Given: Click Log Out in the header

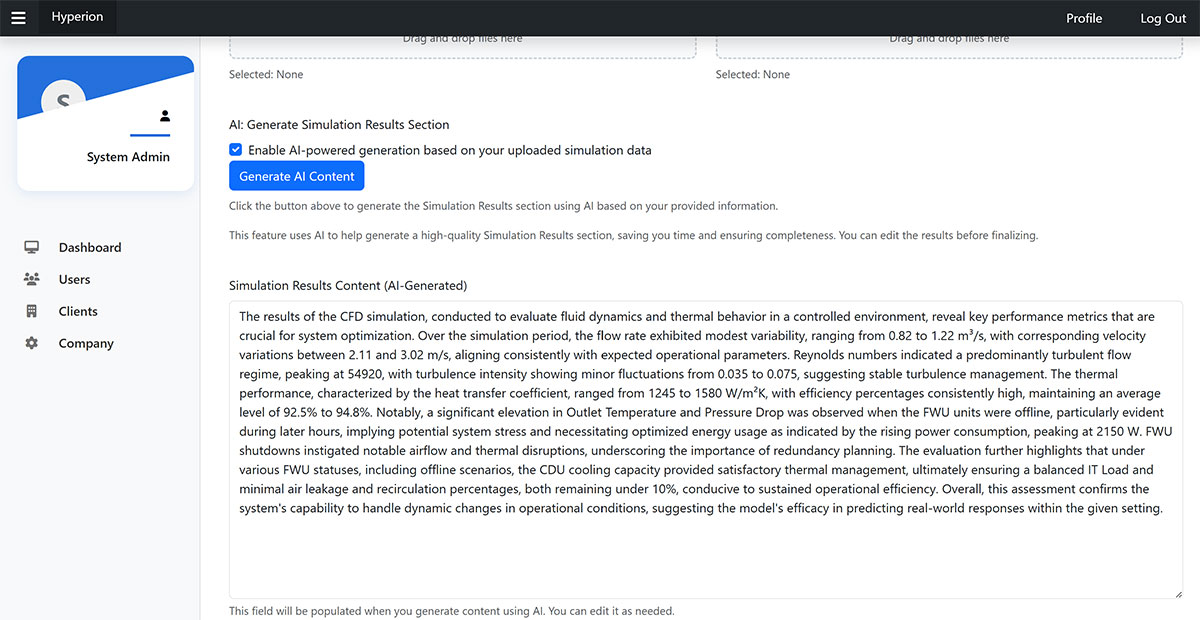Looking at the screenshot, I should pos(1163,18).
